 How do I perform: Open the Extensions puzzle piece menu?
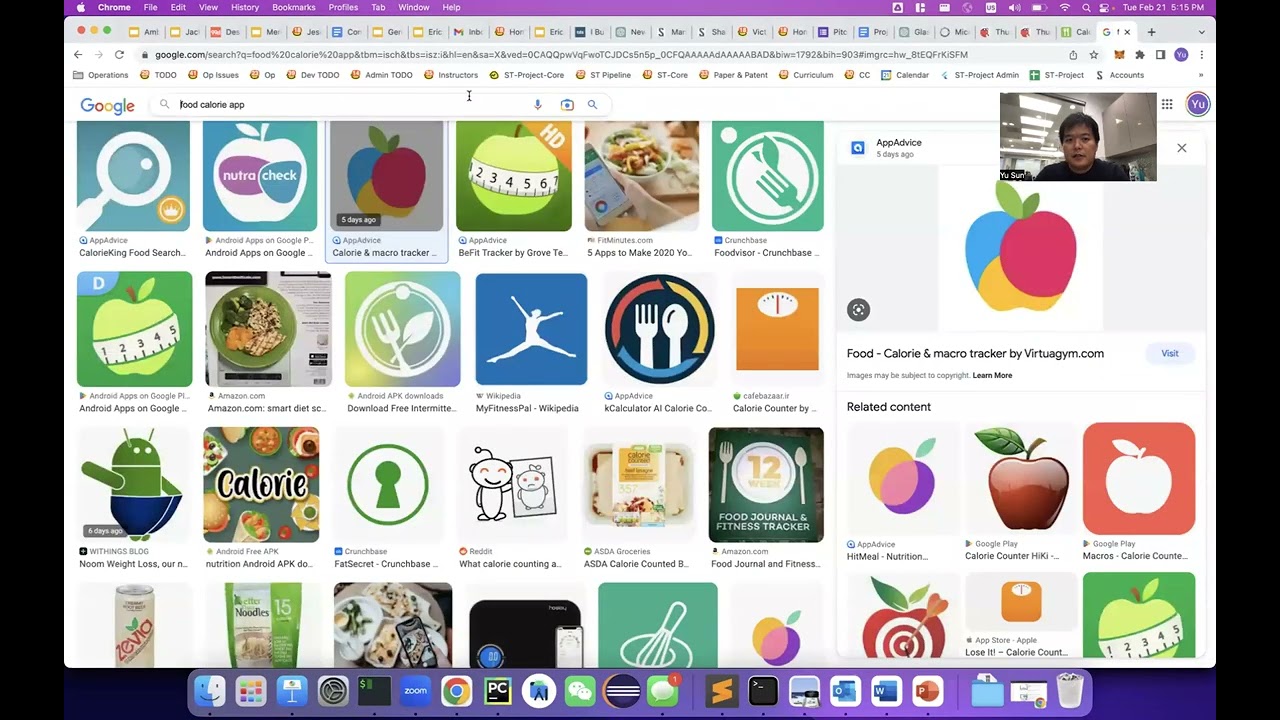click(1139, 55)
